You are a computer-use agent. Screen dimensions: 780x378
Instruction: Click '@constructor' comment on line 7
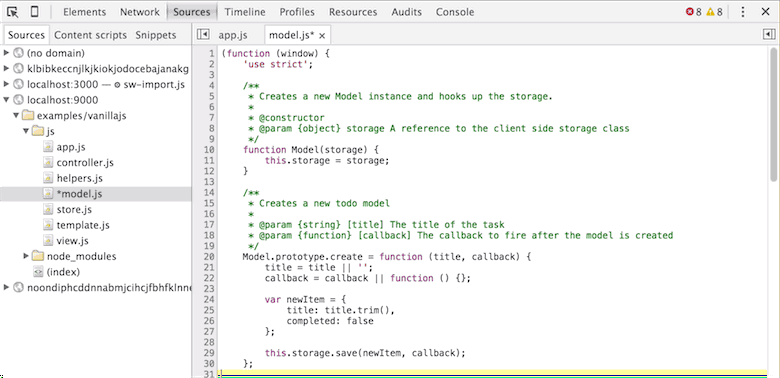pos(292,118)
